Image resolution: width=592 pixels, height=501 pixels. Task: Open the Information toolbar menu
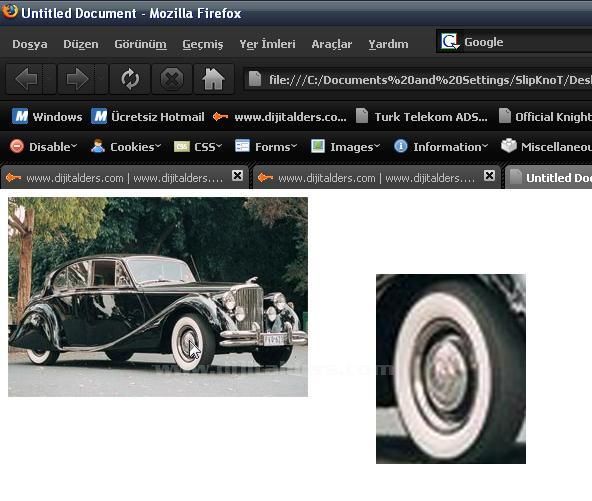coord(441,146)
